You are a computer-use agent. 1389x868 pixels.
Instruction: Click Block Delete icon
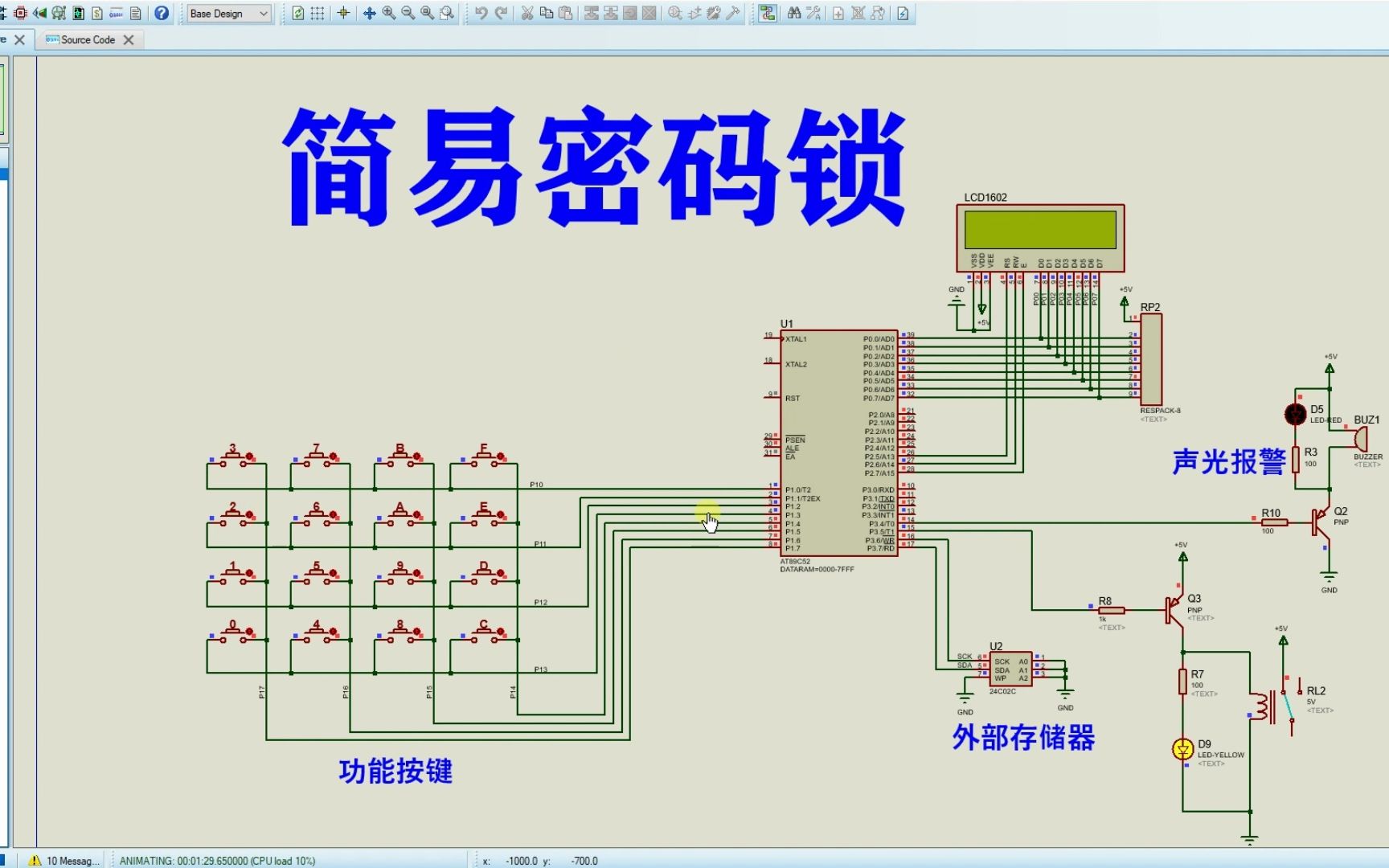click(x=649, y=13)
